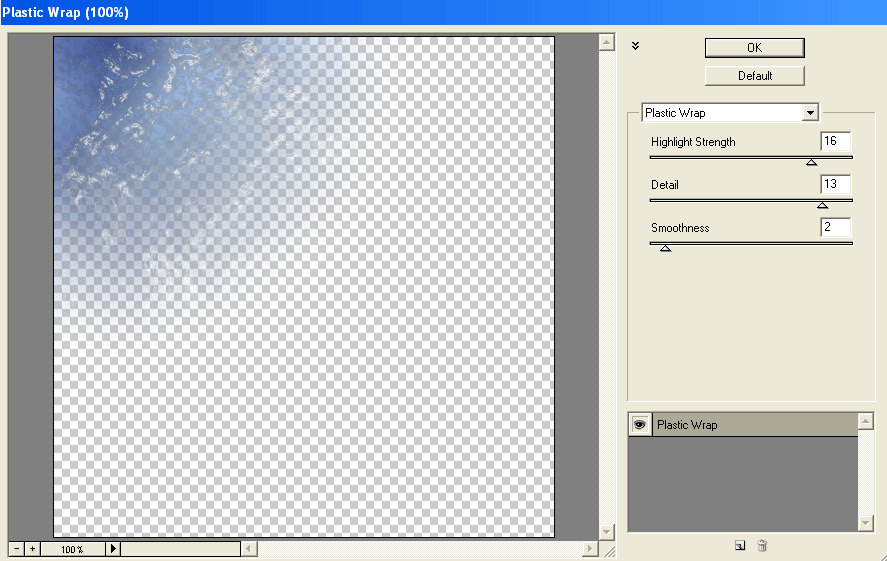Click effect layers list scroll down arrow
Image resolution: width=887 pixels, height=561 pixels.
866,524
